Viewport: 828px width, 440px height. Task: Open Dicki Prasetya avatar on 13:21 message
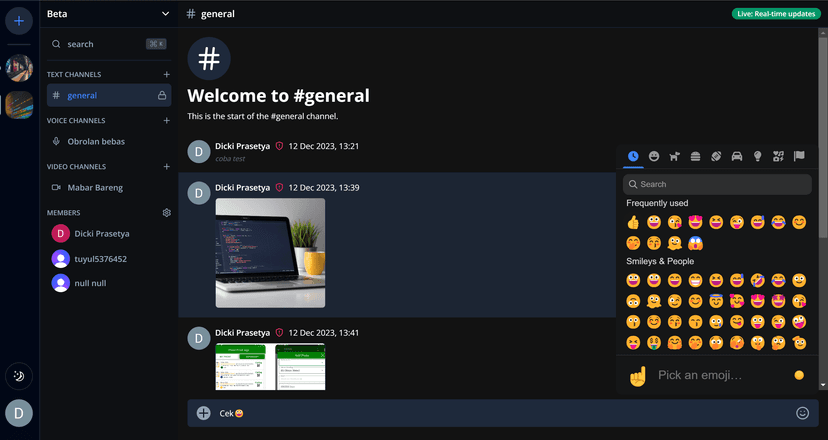point(199,152)
